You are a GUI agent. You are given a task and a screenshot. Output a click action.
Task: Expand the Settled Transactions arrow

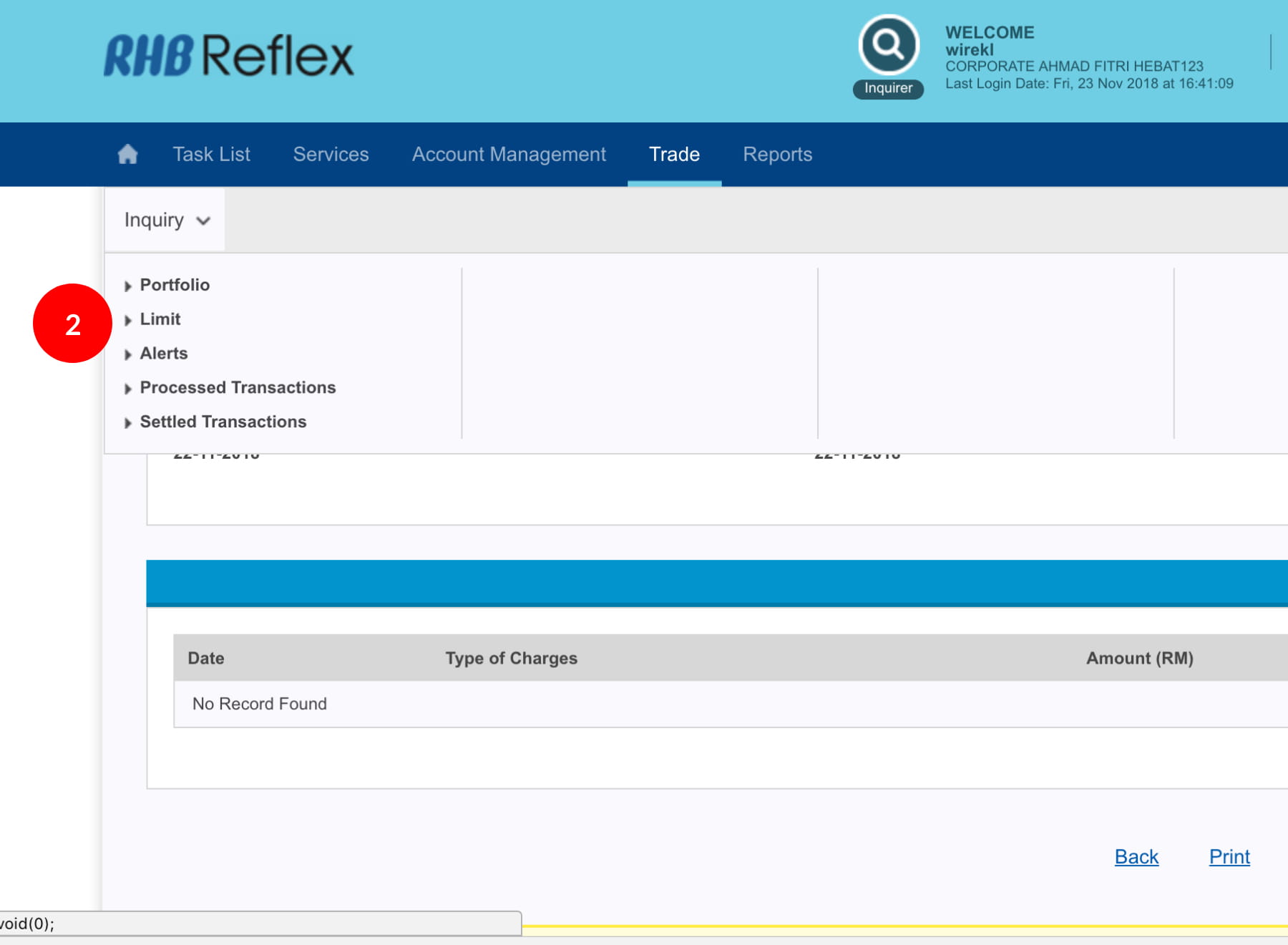pyautogui.click(x=128, y=423)
